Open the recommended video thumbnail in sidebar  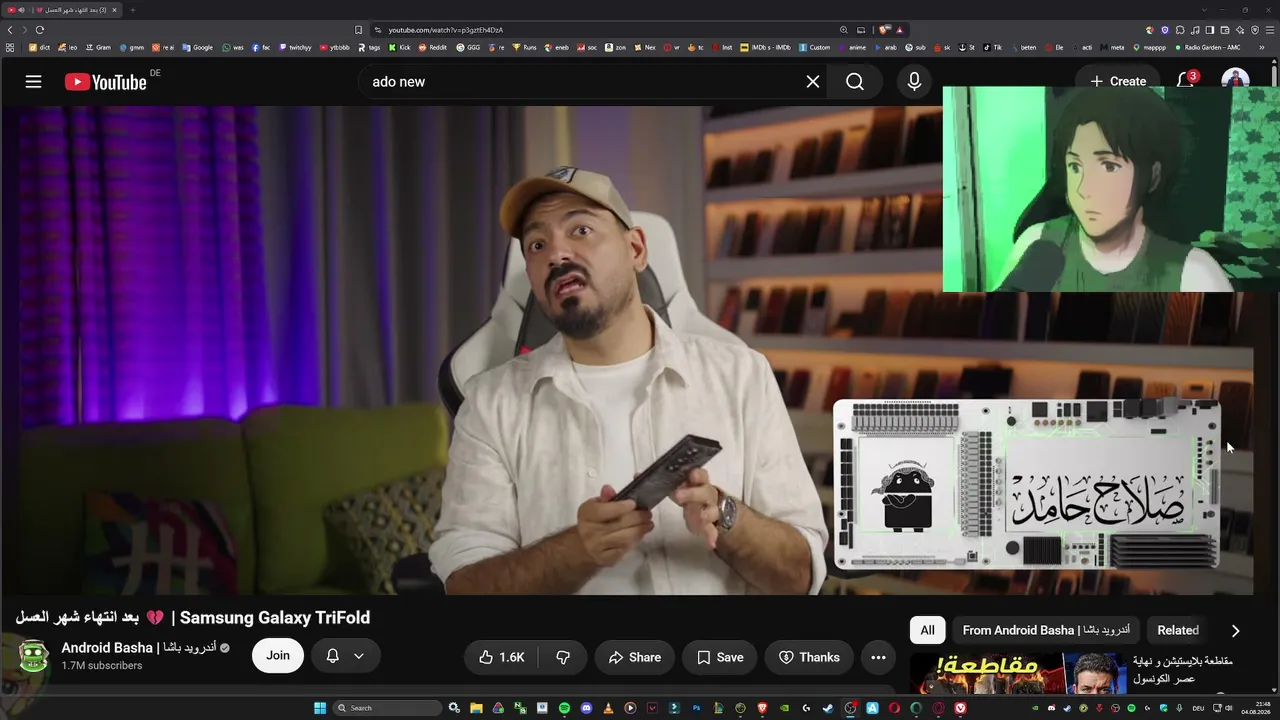pos(1018,674)
